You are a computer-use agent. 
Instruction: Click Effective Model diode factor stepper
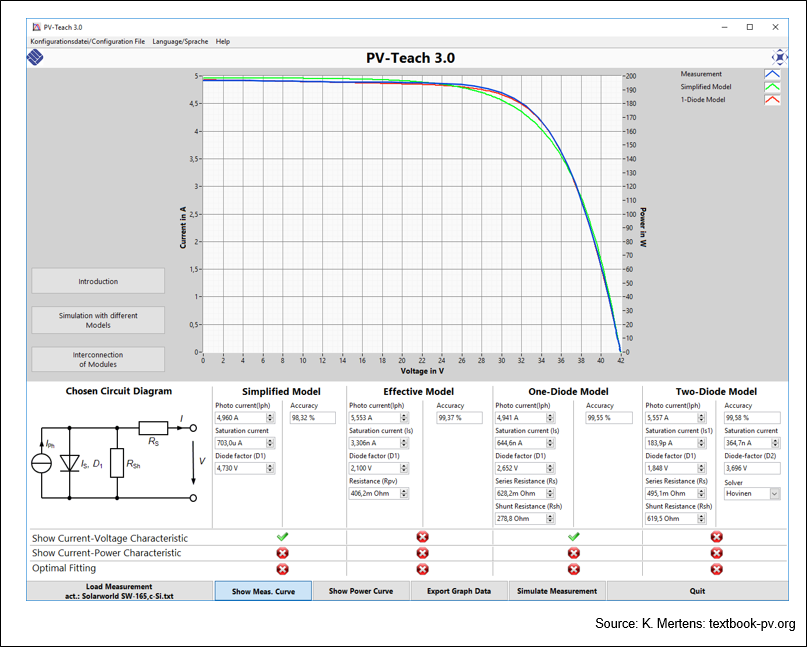tap(404, 468)
